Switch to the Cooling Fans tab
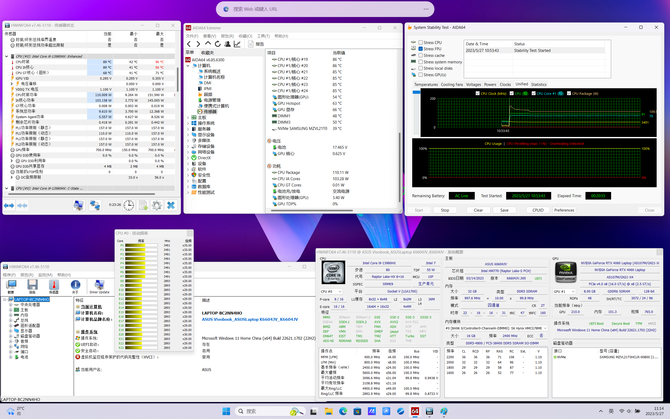 452,84
